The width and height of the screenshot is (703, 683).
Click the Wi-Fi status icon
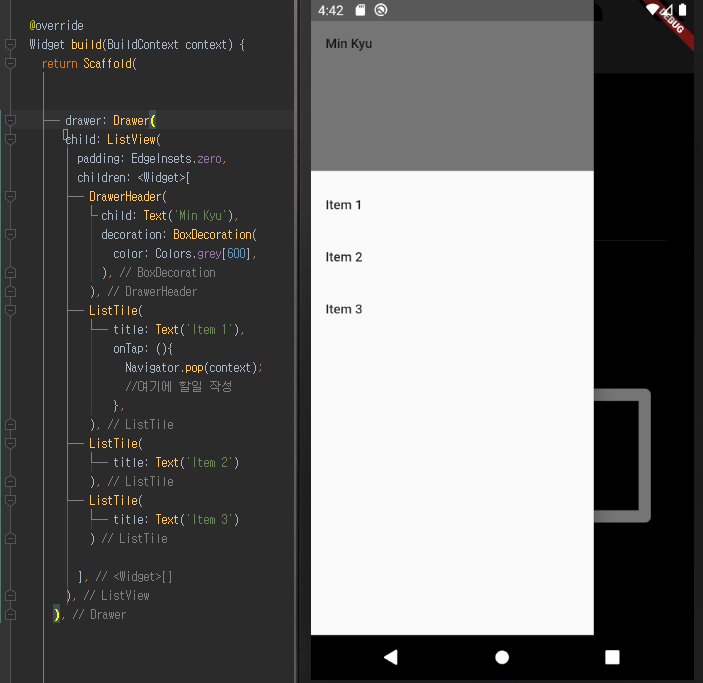pyautogui.click(x=653, y=9)
